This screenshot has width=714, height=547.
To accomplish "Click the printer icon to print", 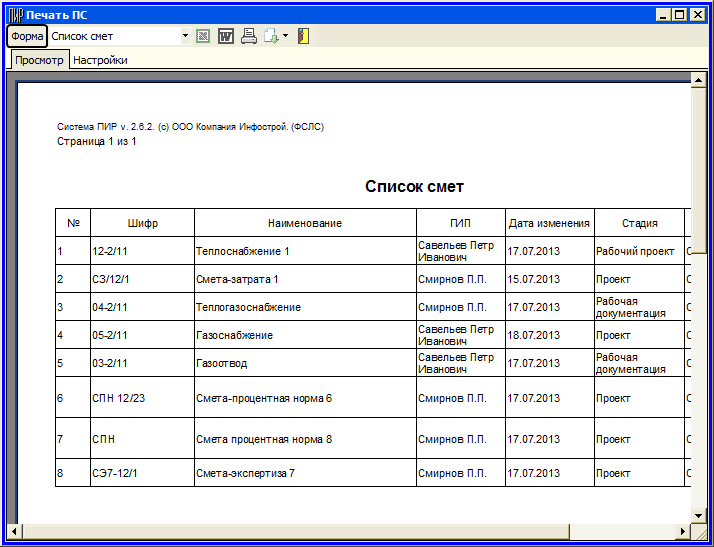I will click(248, 37).
